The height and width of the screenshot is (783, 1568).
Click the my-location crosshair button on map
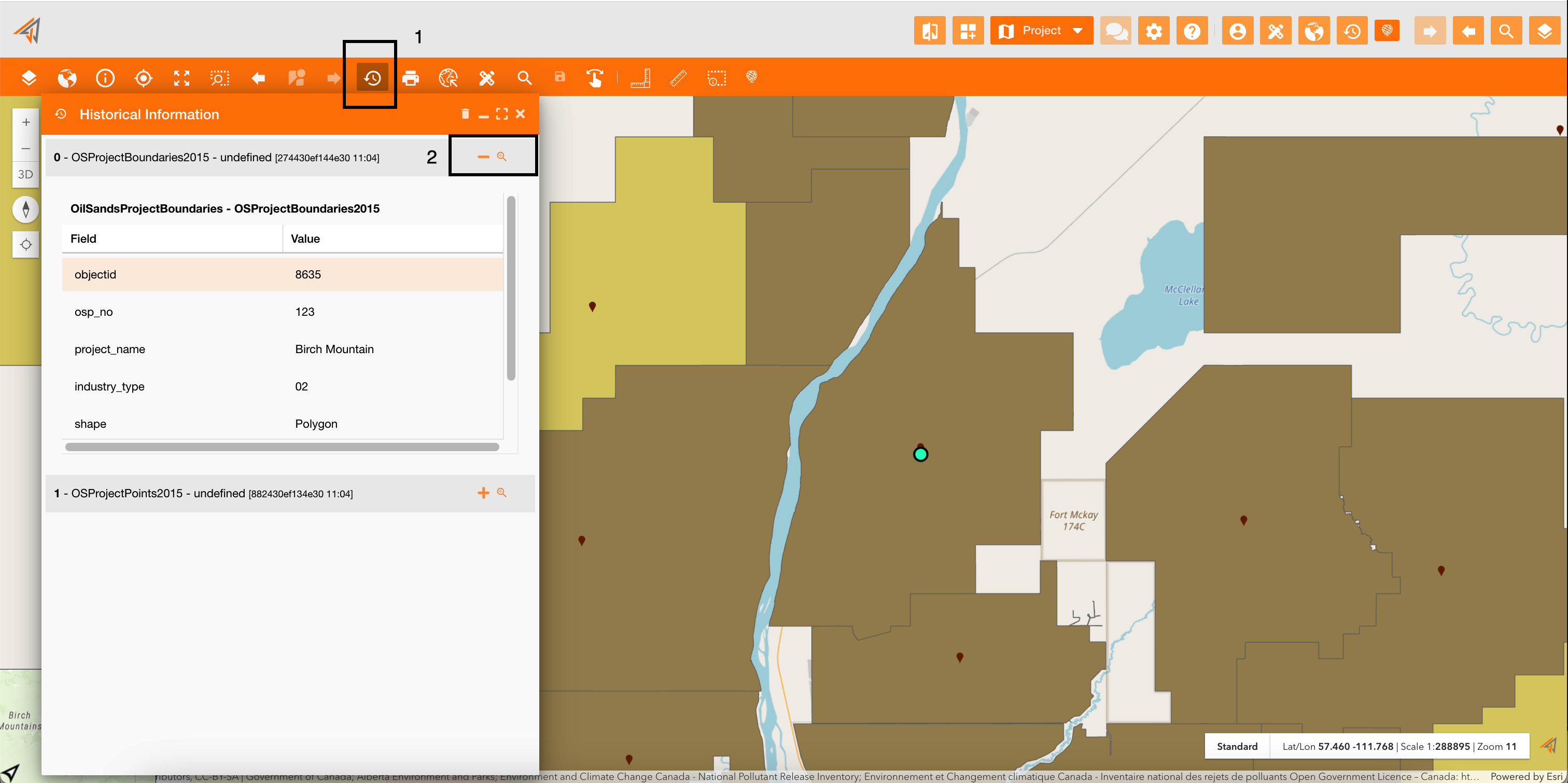[x=25, y=245]
